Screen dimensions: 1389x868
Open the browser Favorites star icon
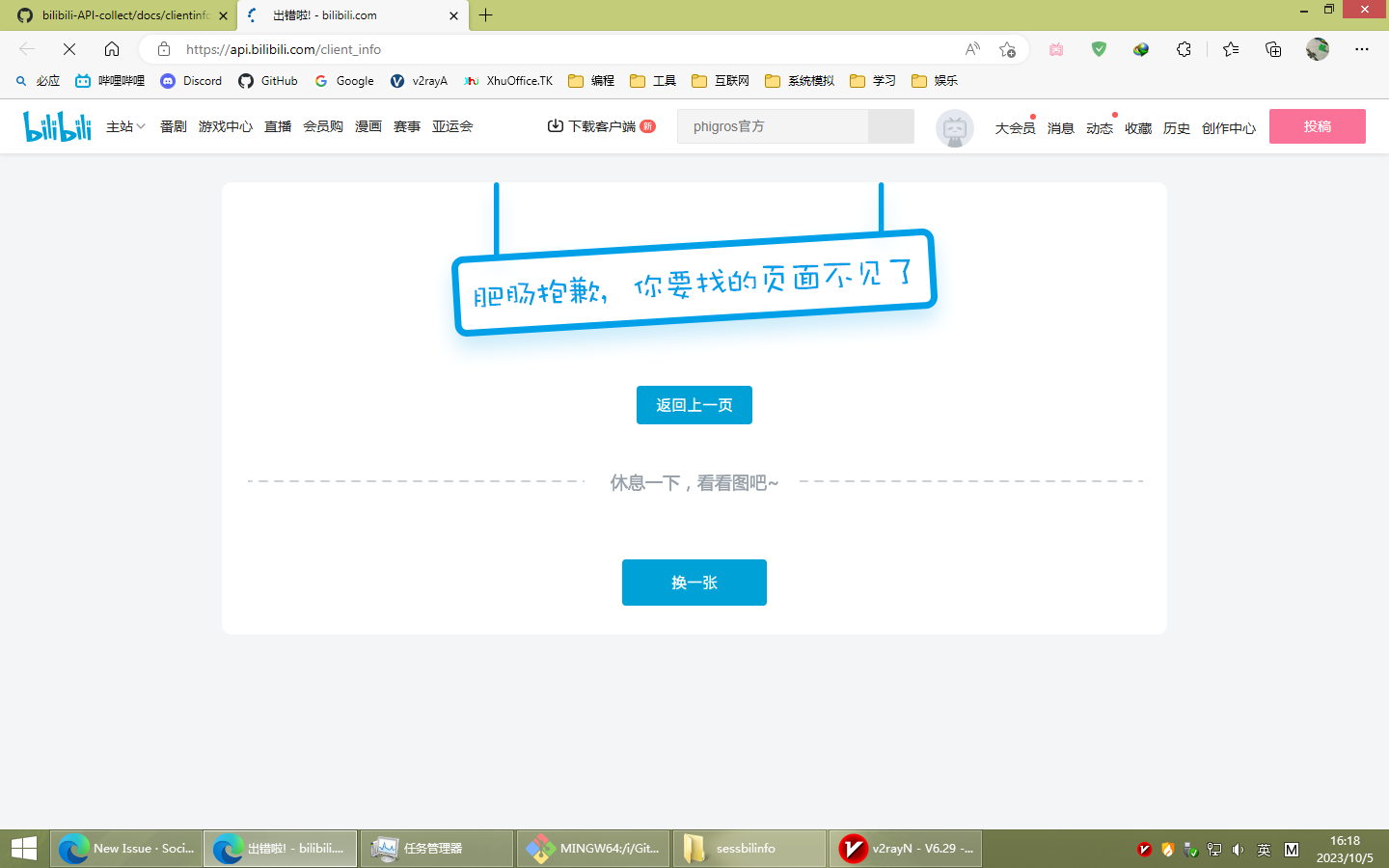tap(1230, 48)
